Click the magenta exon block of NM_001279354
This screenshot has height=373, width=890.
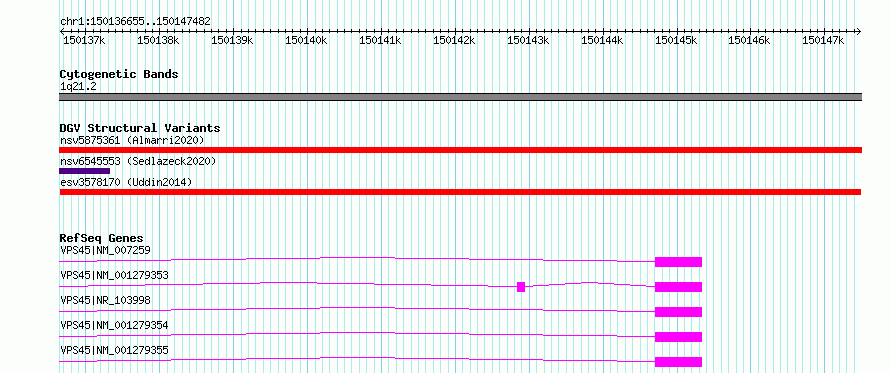click(678, 337)
